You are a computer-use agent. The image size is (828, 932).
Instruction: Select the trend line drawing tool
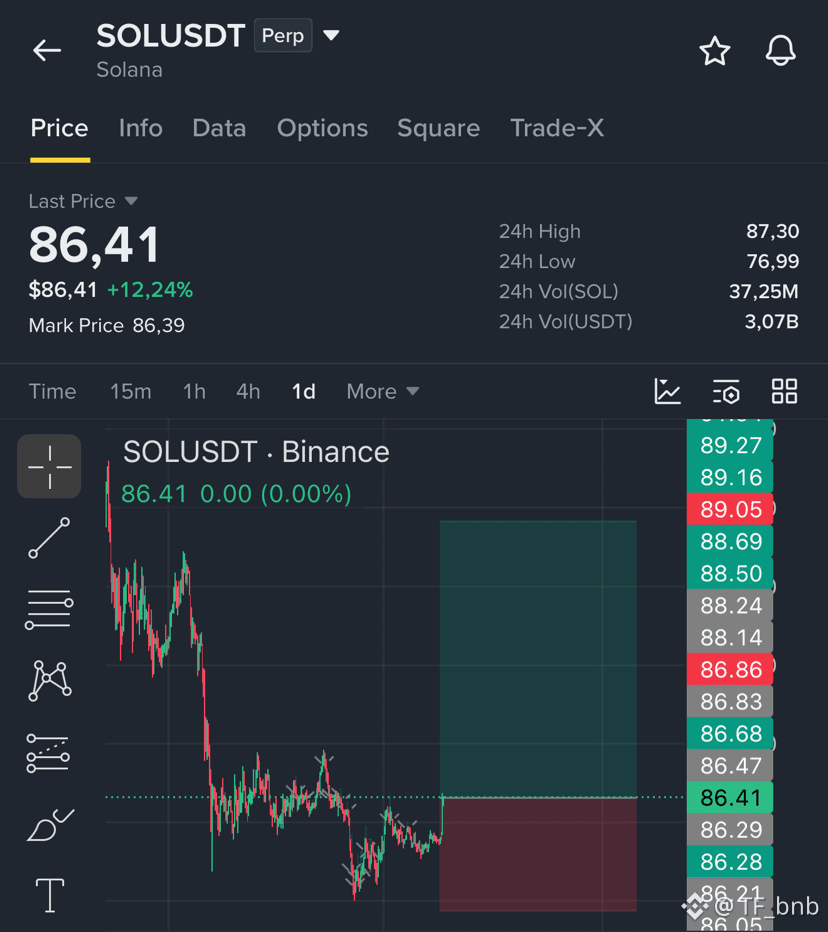click(x=49, y=538)
